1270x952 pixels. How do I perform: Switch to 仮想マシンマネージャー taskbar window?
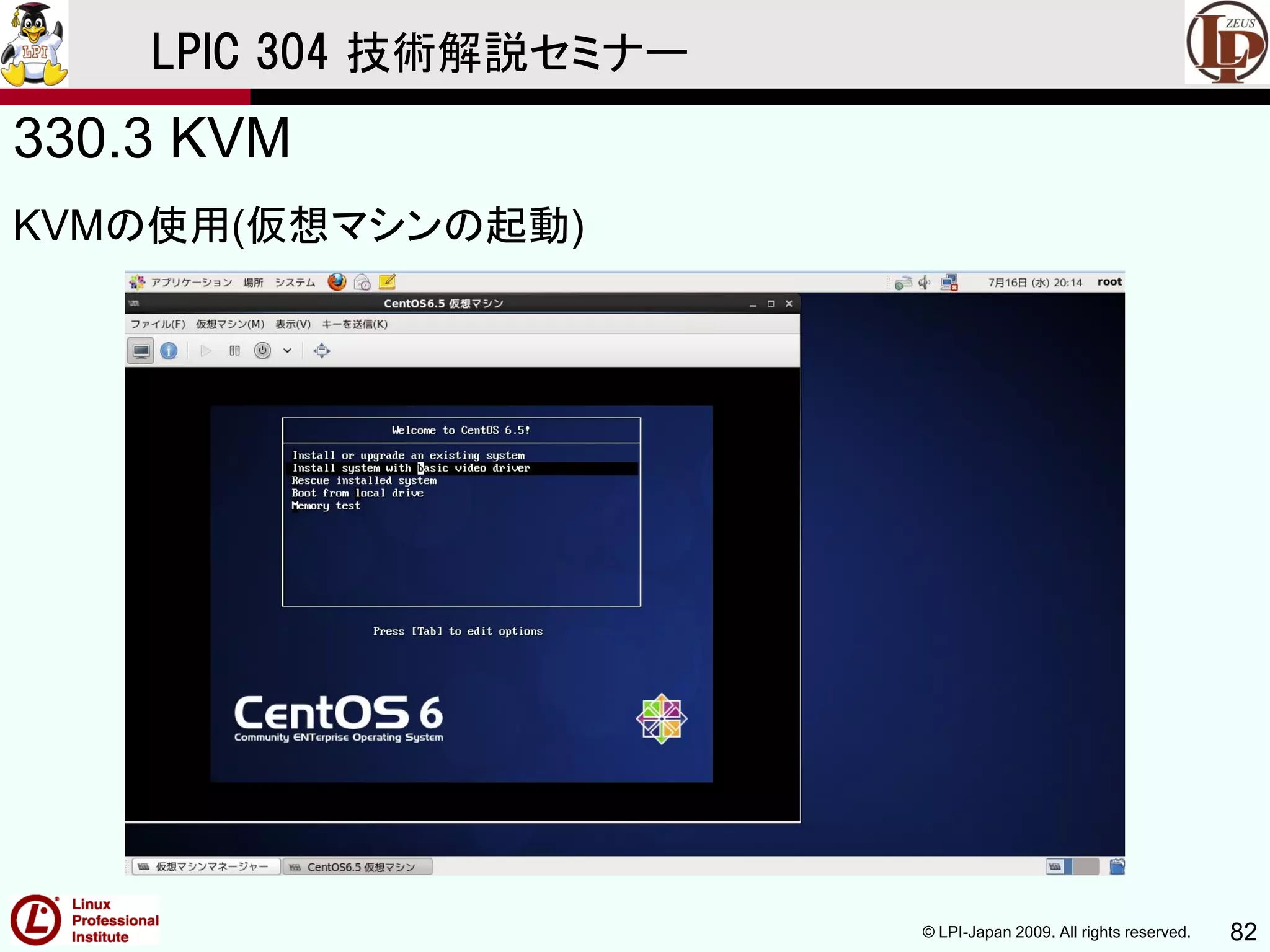click(206, 866)
